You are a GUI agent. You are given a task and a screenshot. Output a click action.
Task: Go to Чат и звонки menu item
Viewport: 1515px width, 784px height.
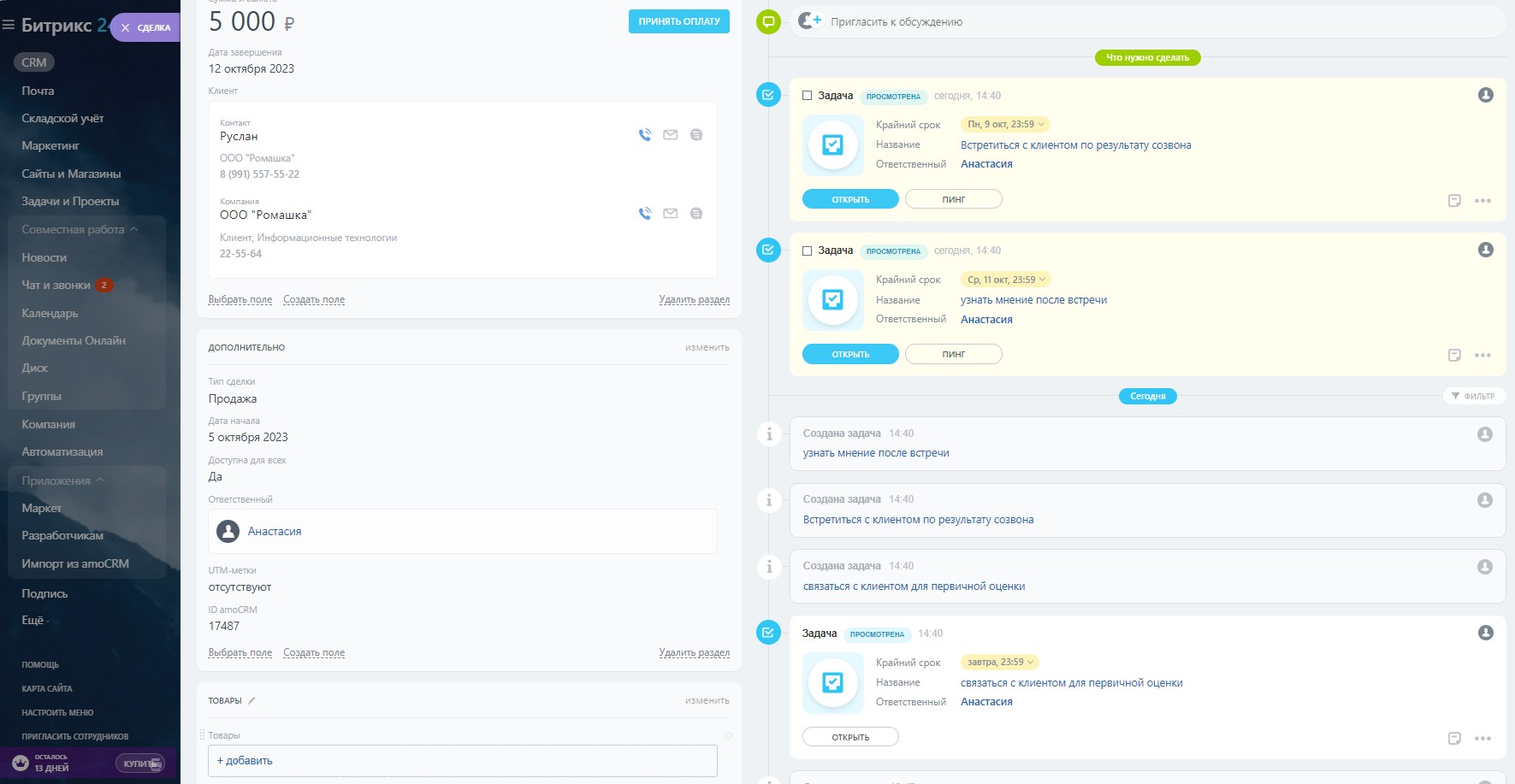tap(56, 286)
